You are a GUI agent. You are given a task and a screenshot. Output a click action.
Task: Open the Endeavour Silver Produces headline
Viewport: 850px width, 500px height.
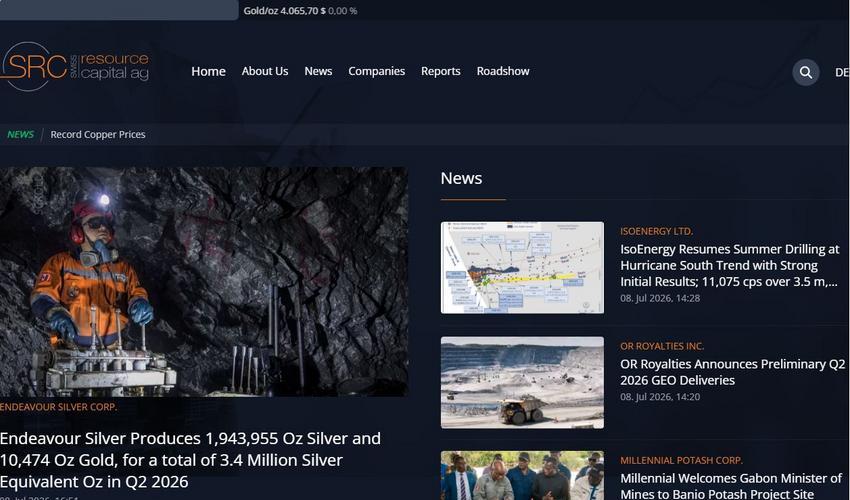click(190, 460)
